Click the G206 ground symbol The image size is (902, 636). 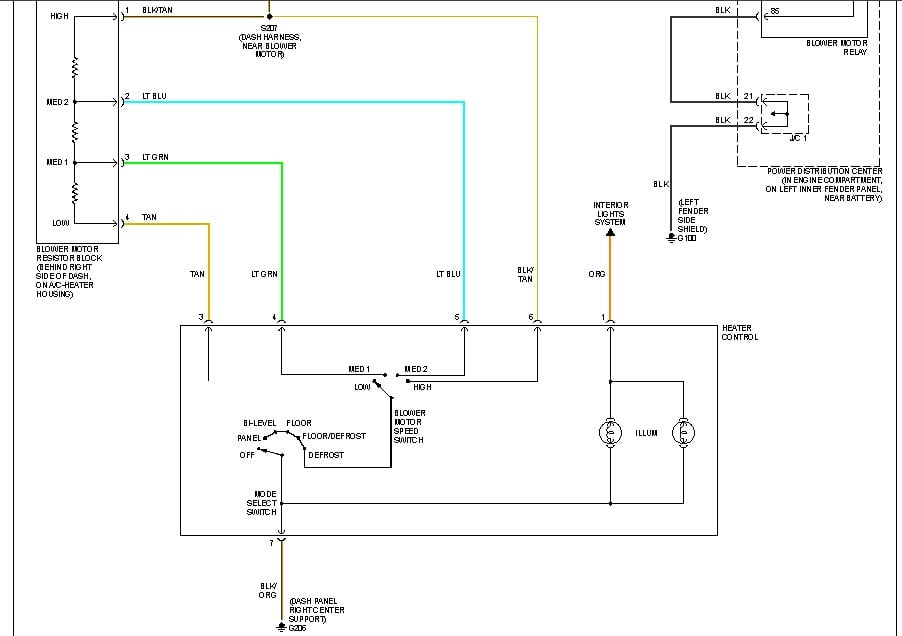[281, 627]
